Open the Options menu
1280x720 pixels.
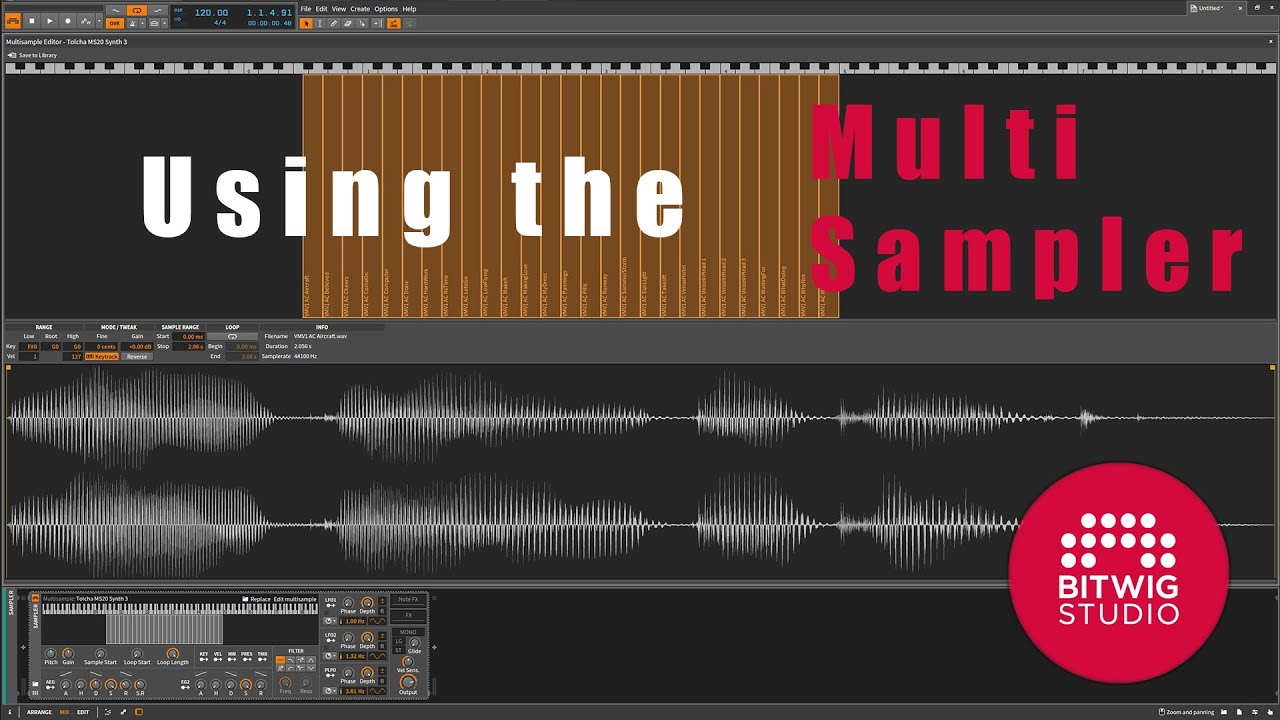[x=386, y=9]
